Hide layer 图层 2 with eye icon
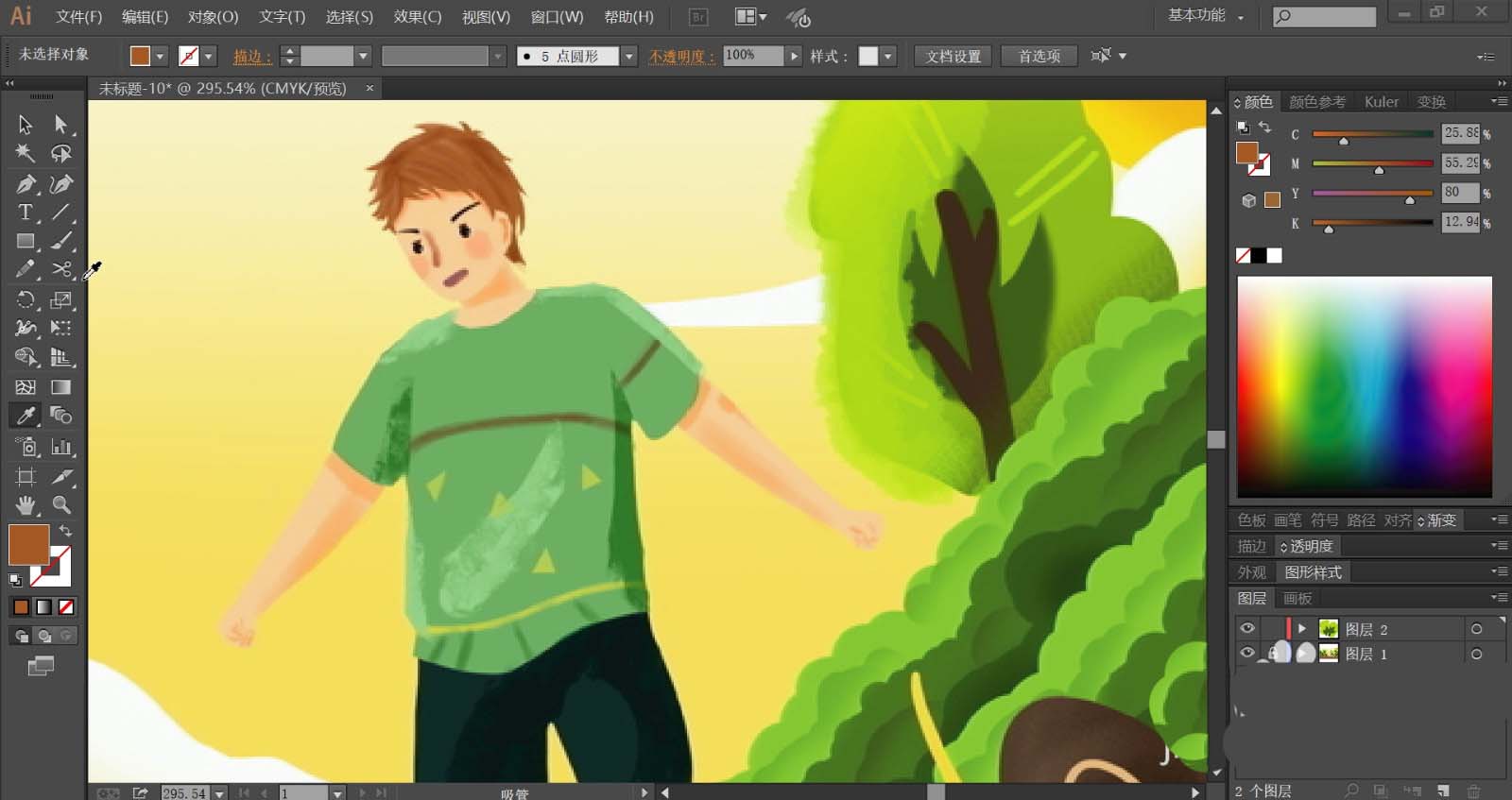 click(1247, 629)
